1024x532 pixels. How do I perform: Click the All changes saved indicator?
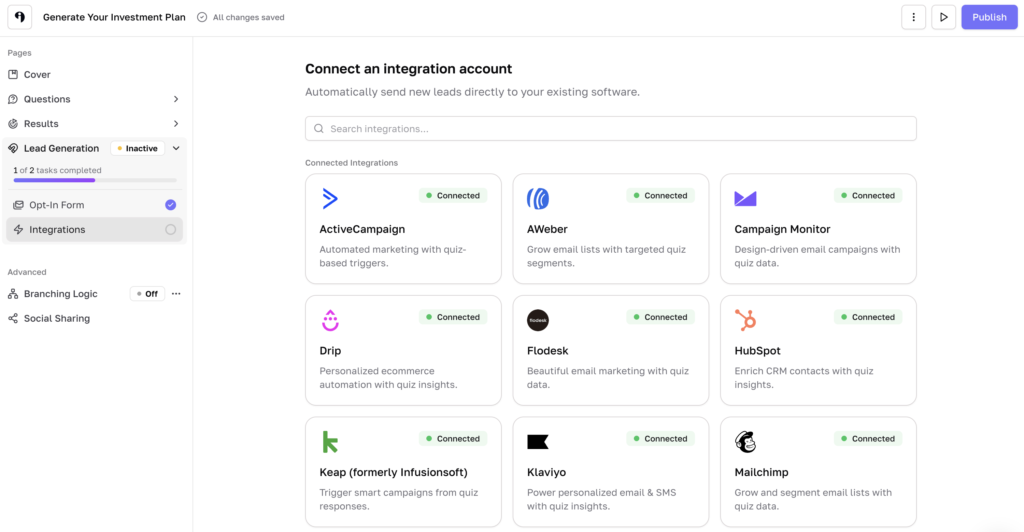click(x=240, y=18)
